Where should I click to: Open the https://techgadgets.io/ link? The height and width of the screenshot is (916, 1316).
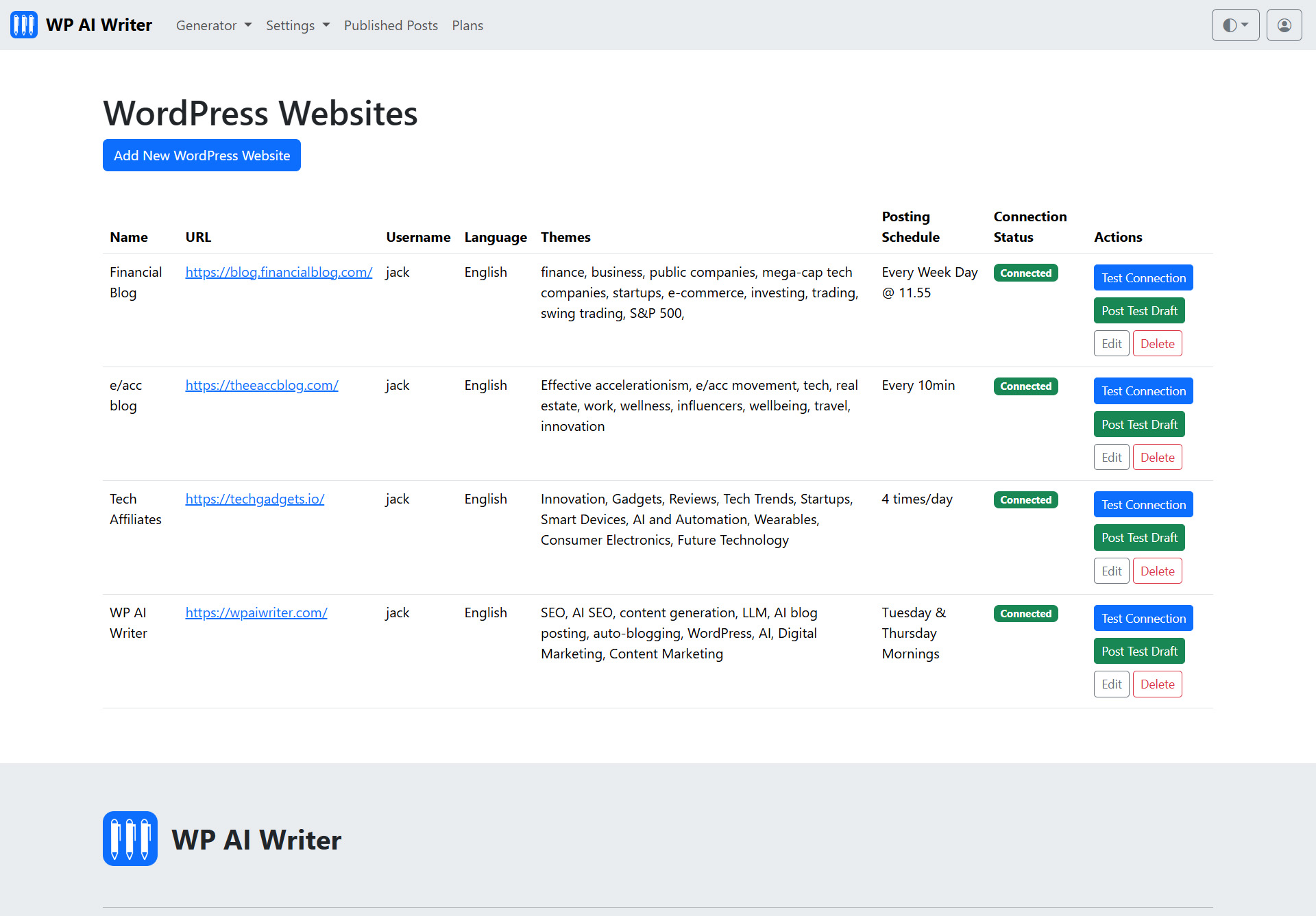254,499
